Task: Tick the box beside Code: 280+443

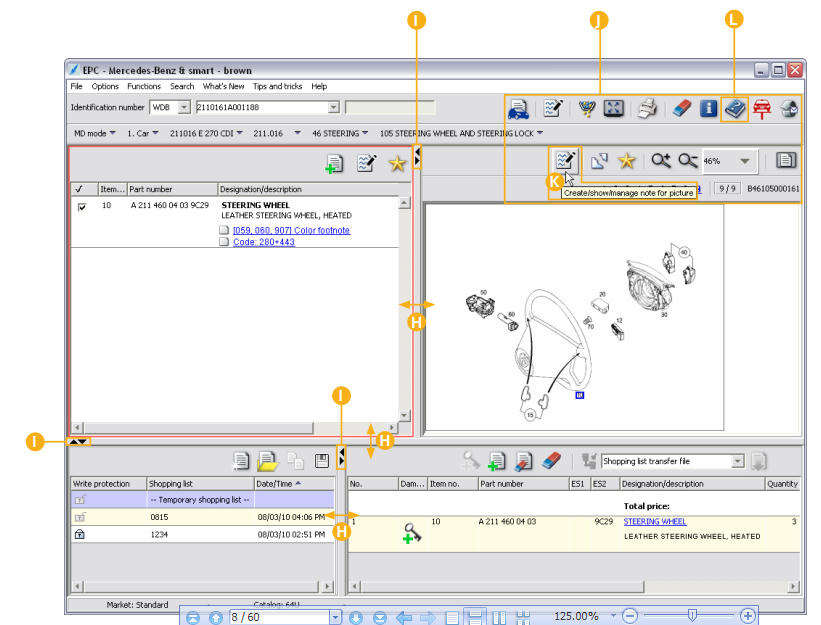Action: [x=224, y=242]
